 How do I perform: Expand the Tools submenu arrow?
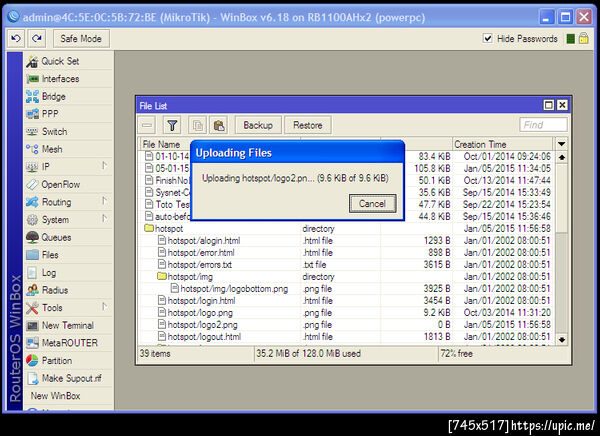[105, 307]
